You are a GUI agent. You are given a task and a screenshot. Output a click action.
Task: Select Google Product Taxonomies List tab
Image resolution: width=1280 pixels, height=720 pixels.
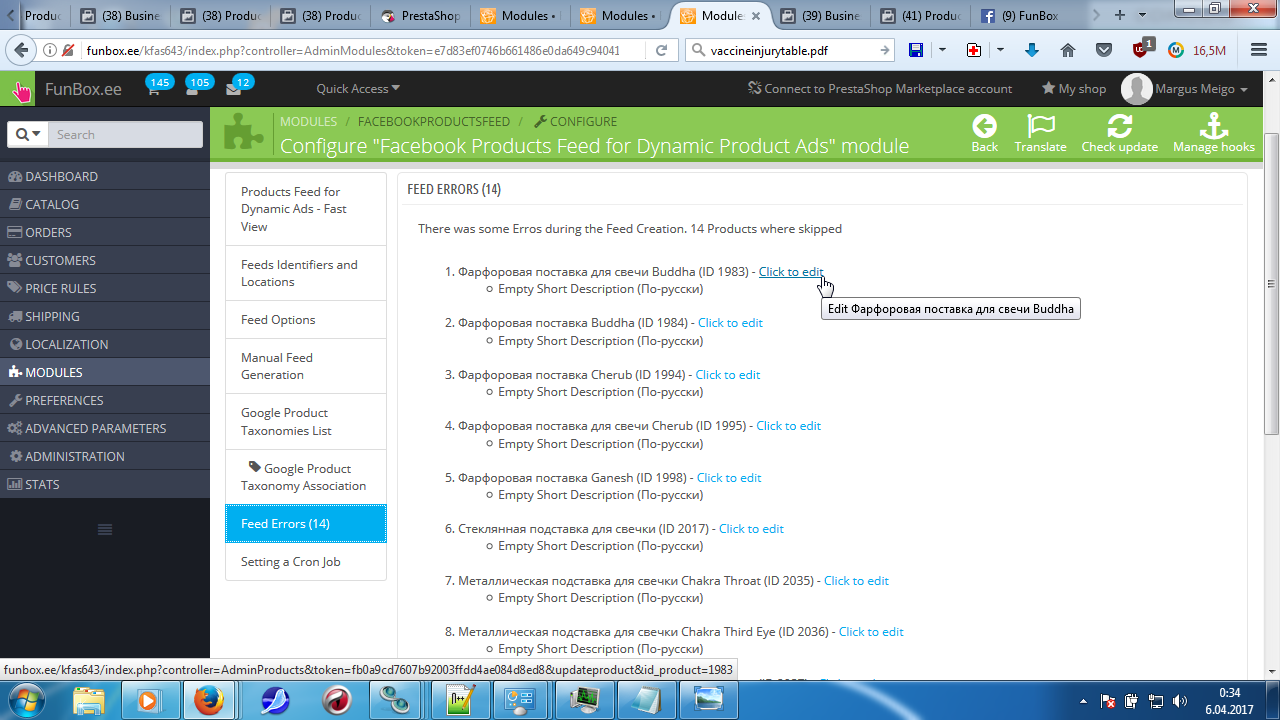(x=306, y=422)
